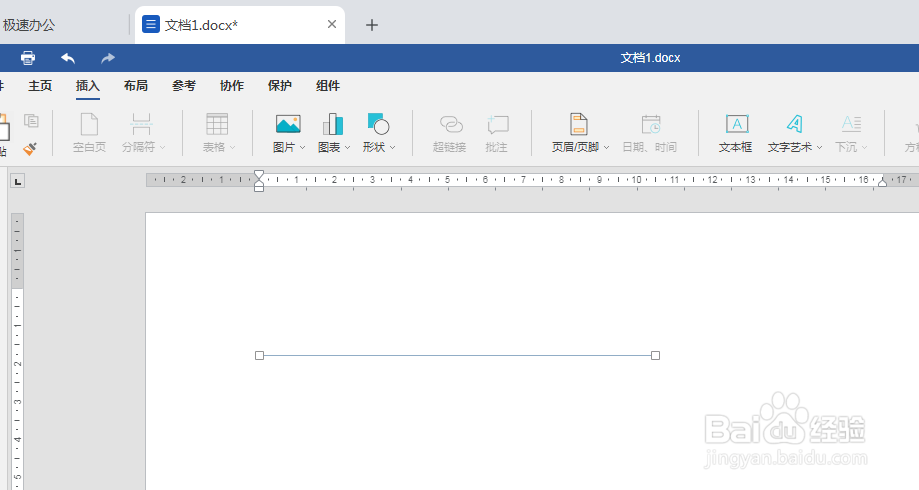The image size is (919, 490).
Task: Insert a picture with the 图片 icon
Action: tap(288, 124)
